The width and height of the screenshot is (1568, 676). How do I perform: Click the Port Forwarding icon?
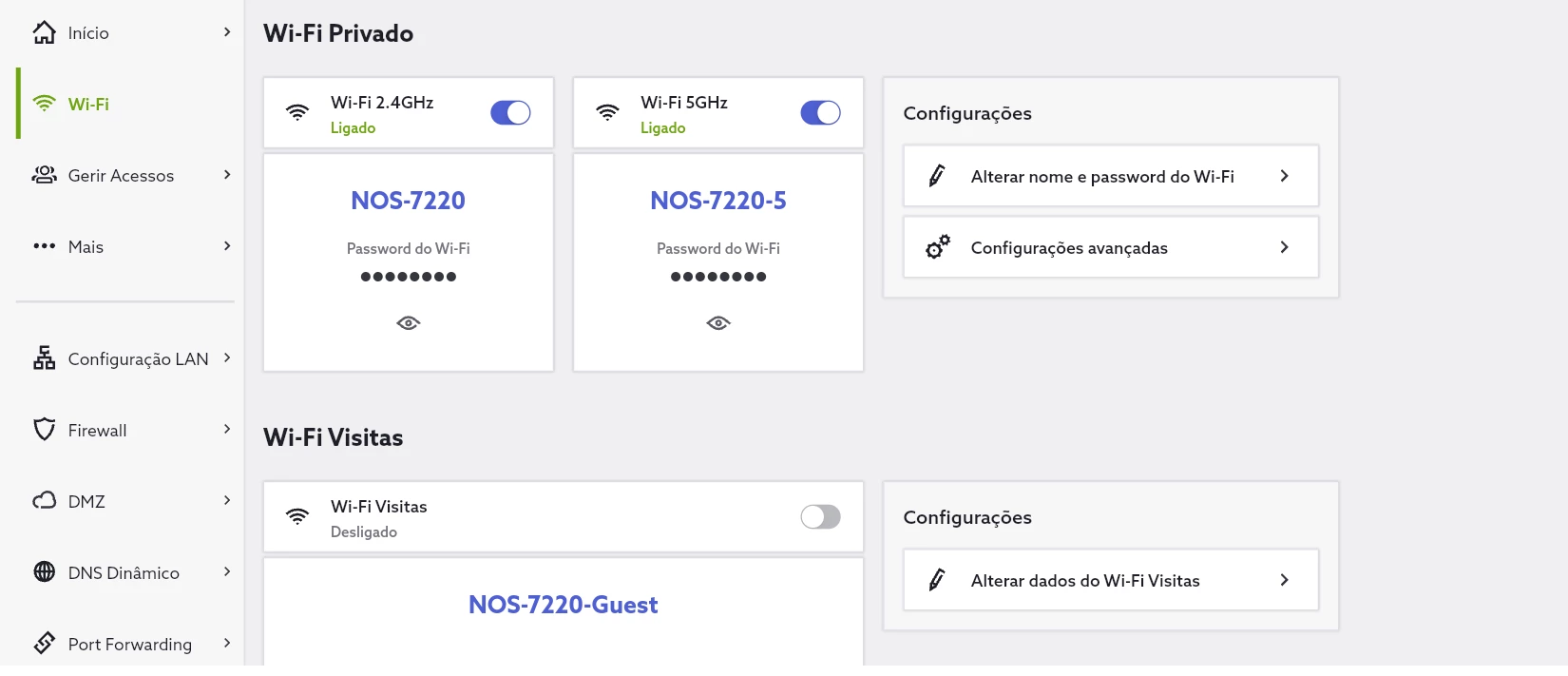(44, 644)
